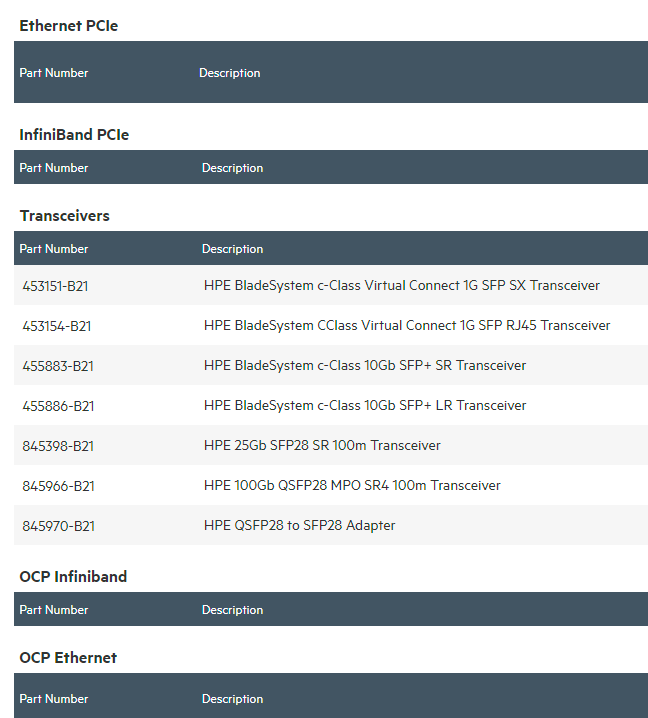Click the QSFP28 to SFP28 Adapter row
Viewport: 648px width, 718px height.
(x=331, y=525)
